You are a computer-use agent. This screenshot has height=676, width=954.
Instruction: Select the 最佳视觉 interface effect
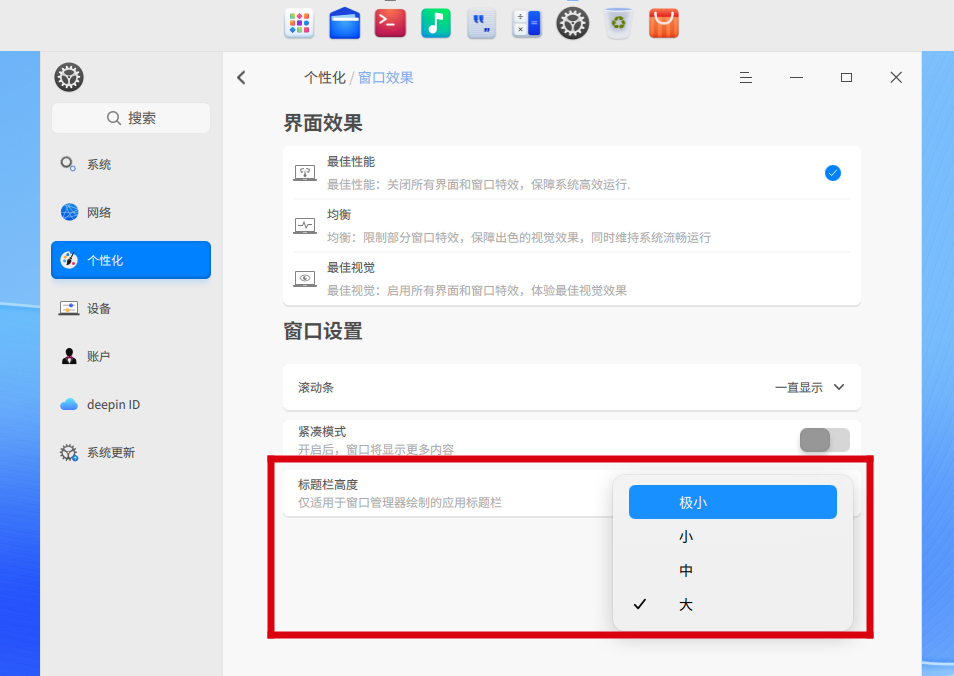[572, 279]
